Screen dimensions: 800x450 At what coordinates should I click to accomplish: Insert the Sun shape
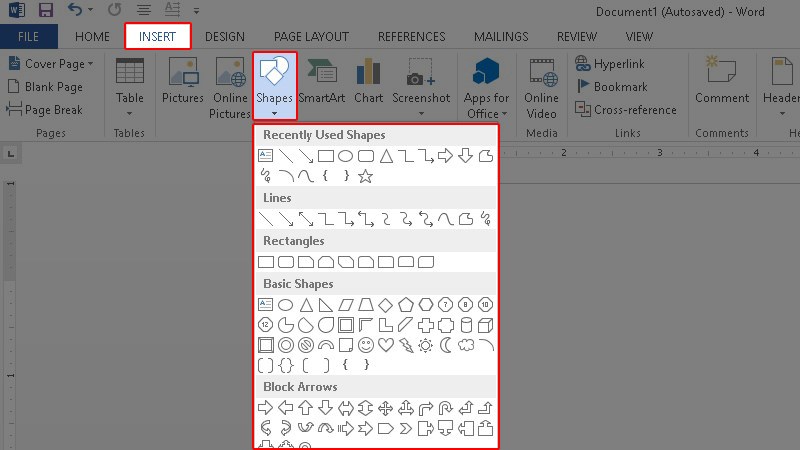426,345
